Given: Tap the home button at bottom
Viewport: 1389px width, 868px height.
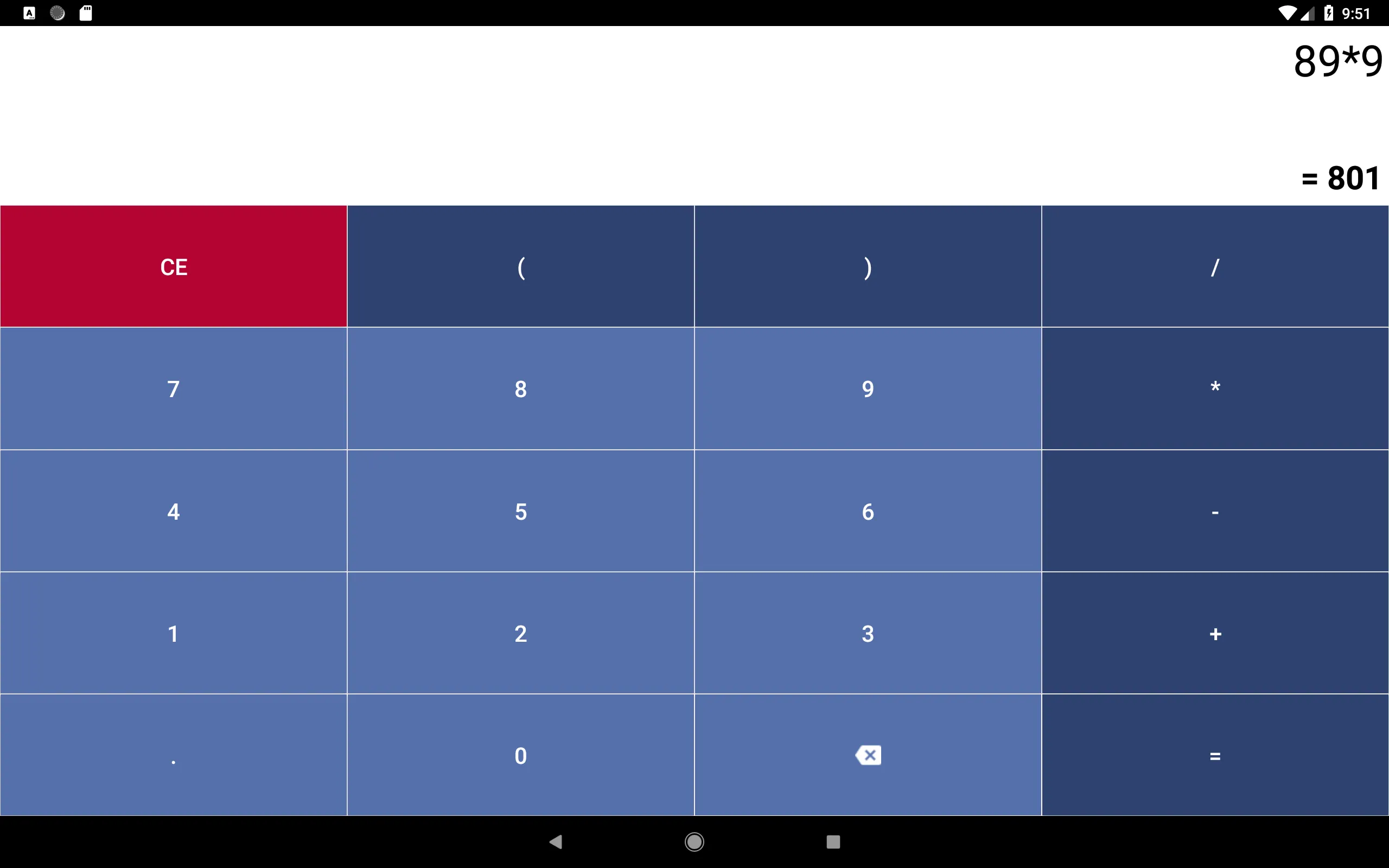Looking at the screenshot, I should click(x=694, y=843).
